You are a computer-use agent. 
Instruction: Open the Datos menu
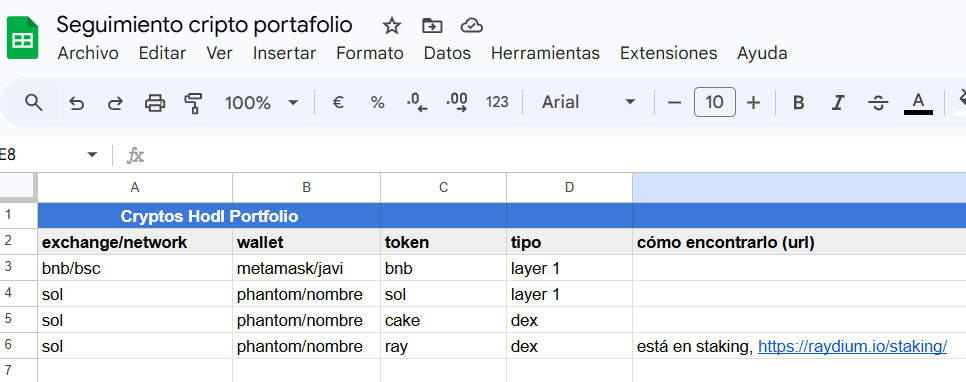tap(447, 53)
